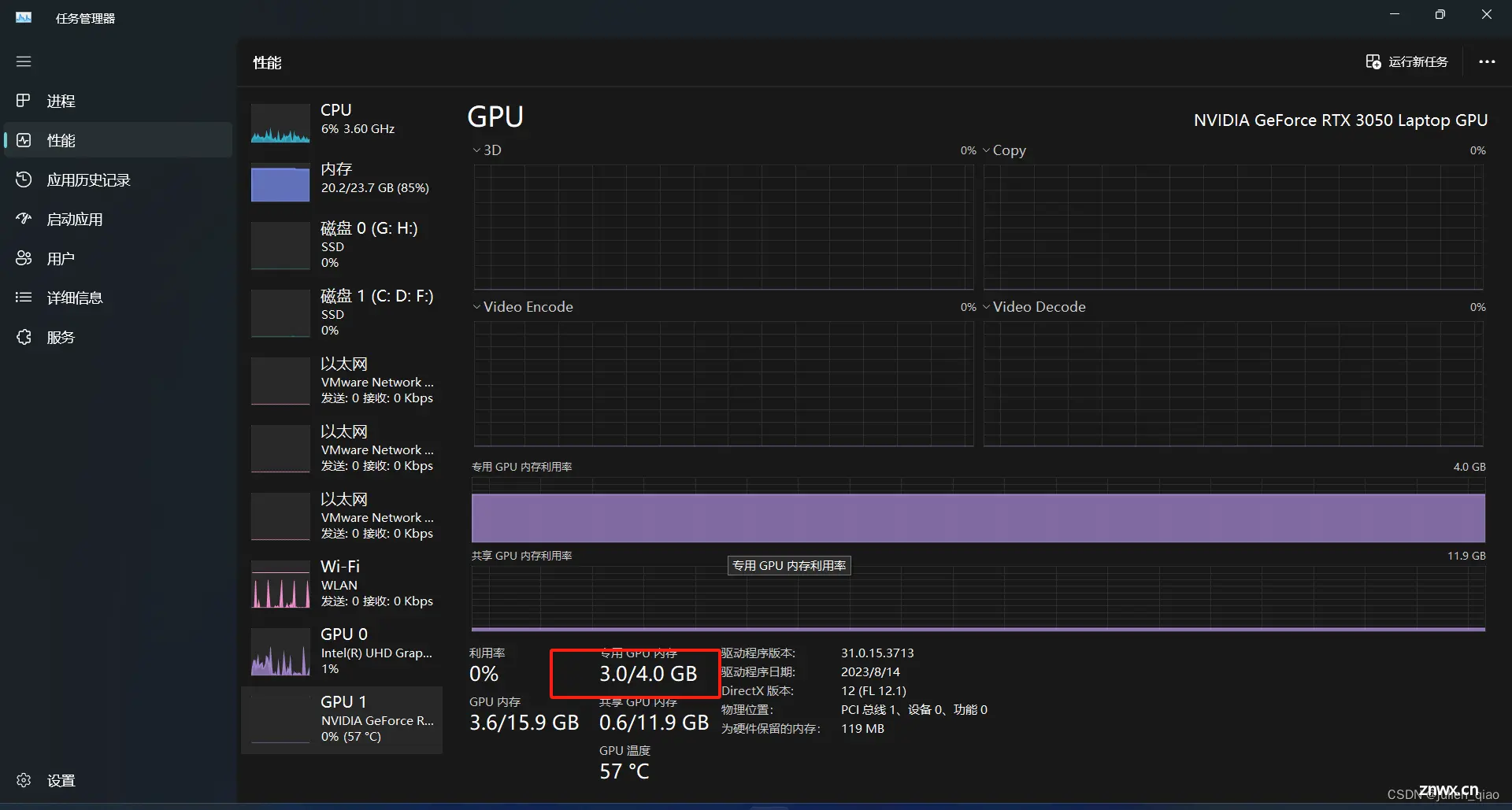This screenshot has height=810, width=1512.
Task: Open the 服务 services icon
Action: 24,337
